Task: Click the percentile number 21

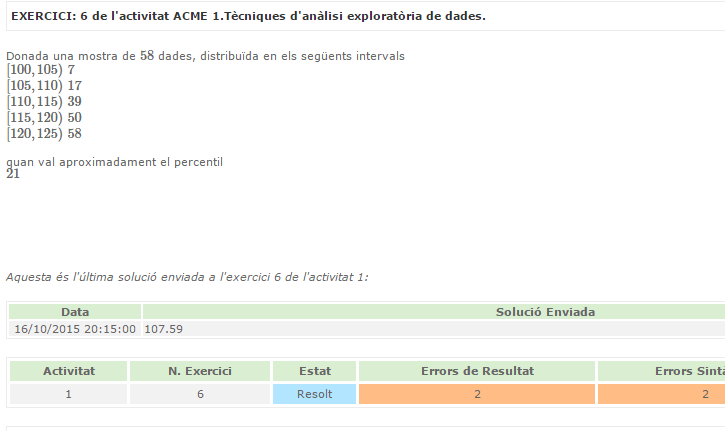Action: [13, 174]
